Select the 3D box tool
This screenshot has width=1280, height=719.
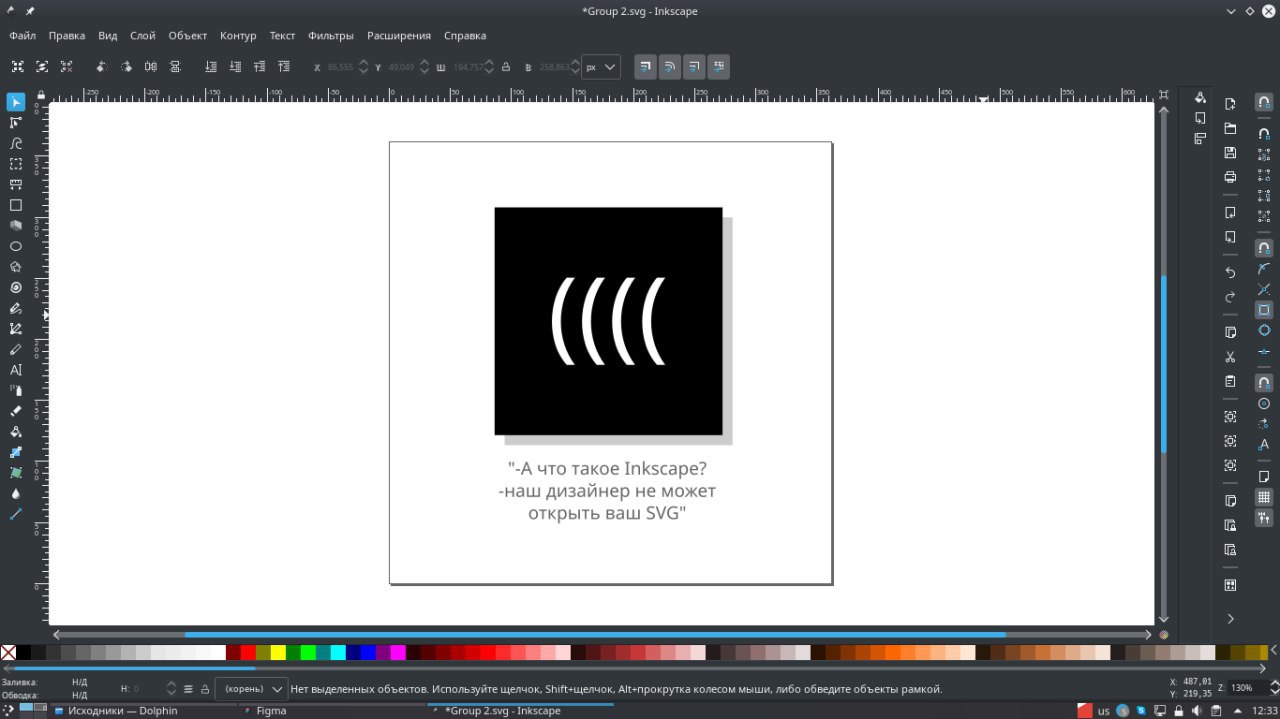coord(16,225)
